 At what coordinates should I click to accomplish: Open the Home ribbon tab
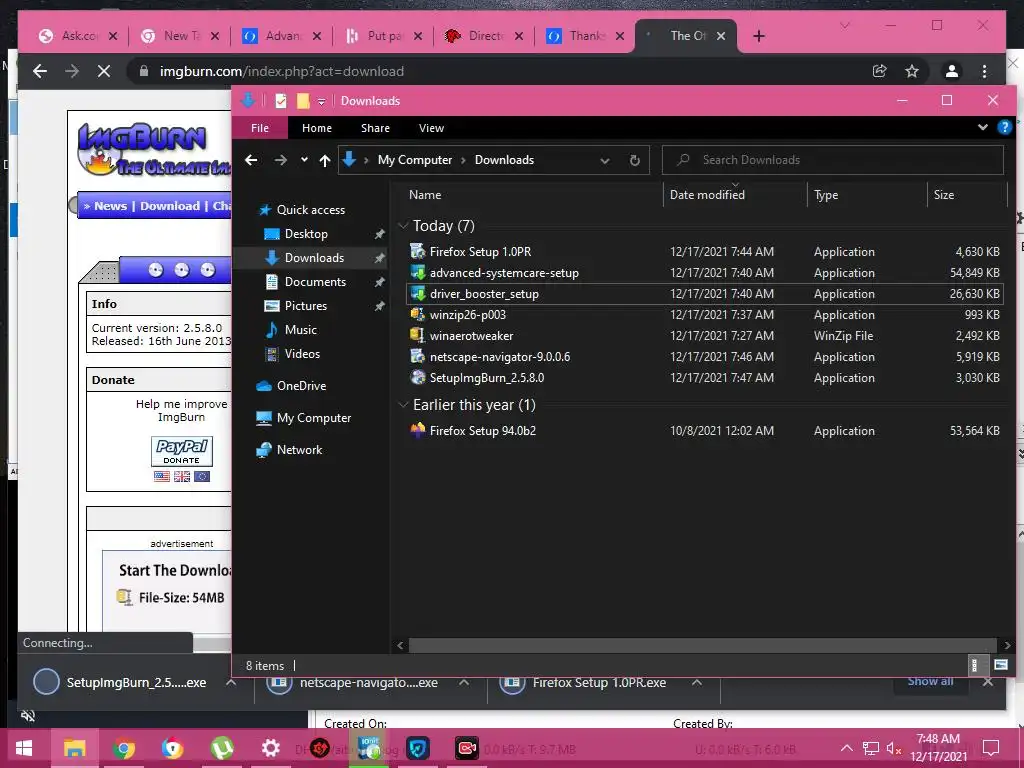pyautogui.click(x=317, y=128)
